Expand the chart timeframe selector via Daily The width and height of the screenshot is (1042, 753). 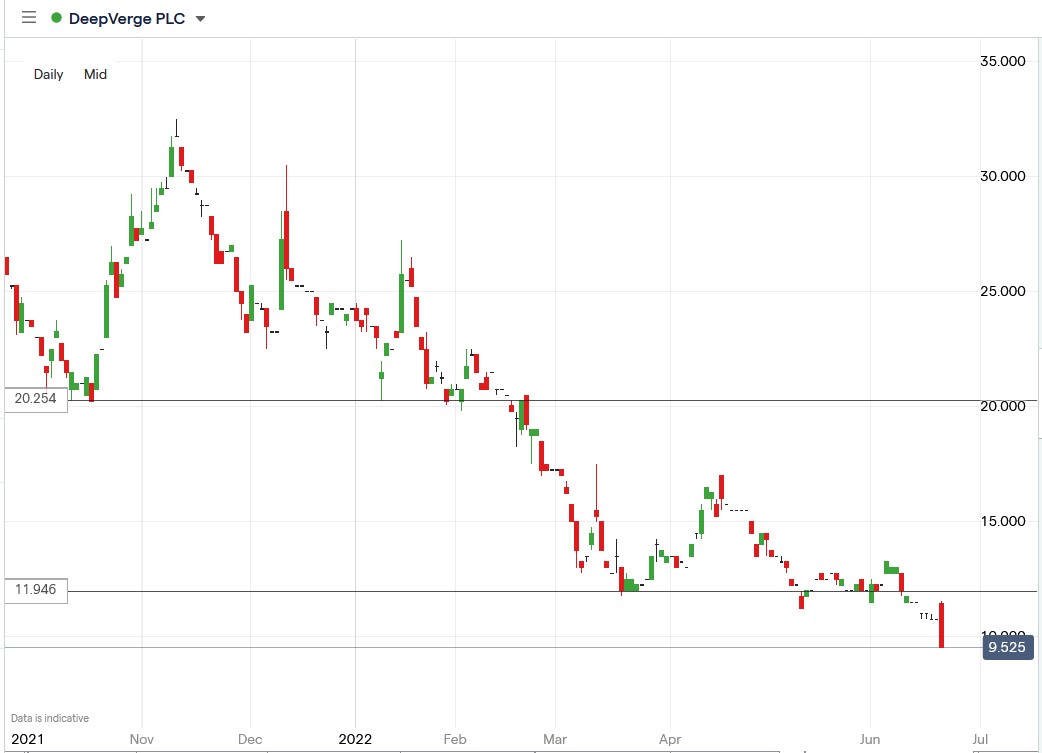coord(47,74)
